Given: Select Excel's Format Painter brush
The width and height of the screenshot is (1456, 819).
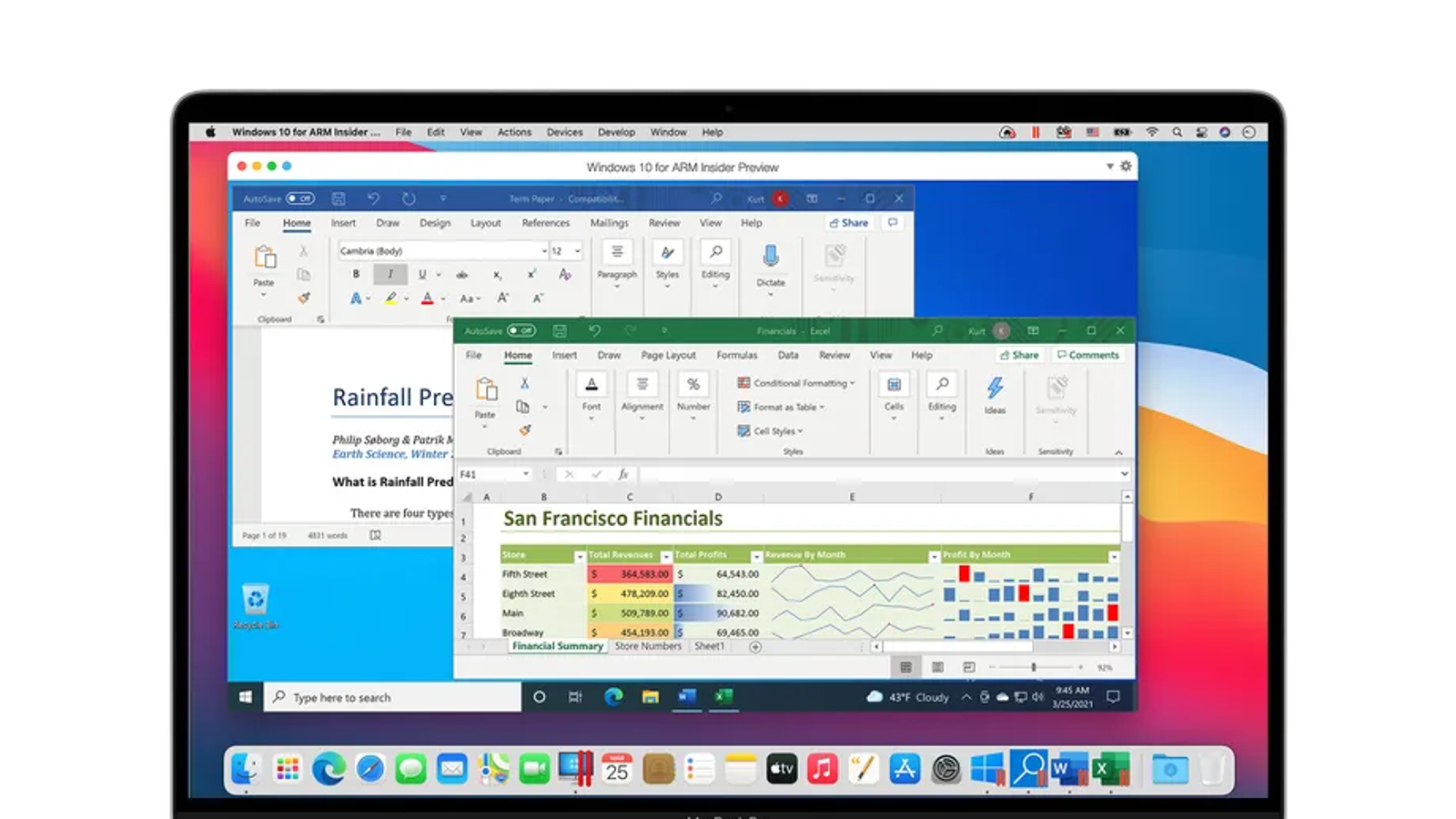Looking at the screenshot, I should 524,430.
